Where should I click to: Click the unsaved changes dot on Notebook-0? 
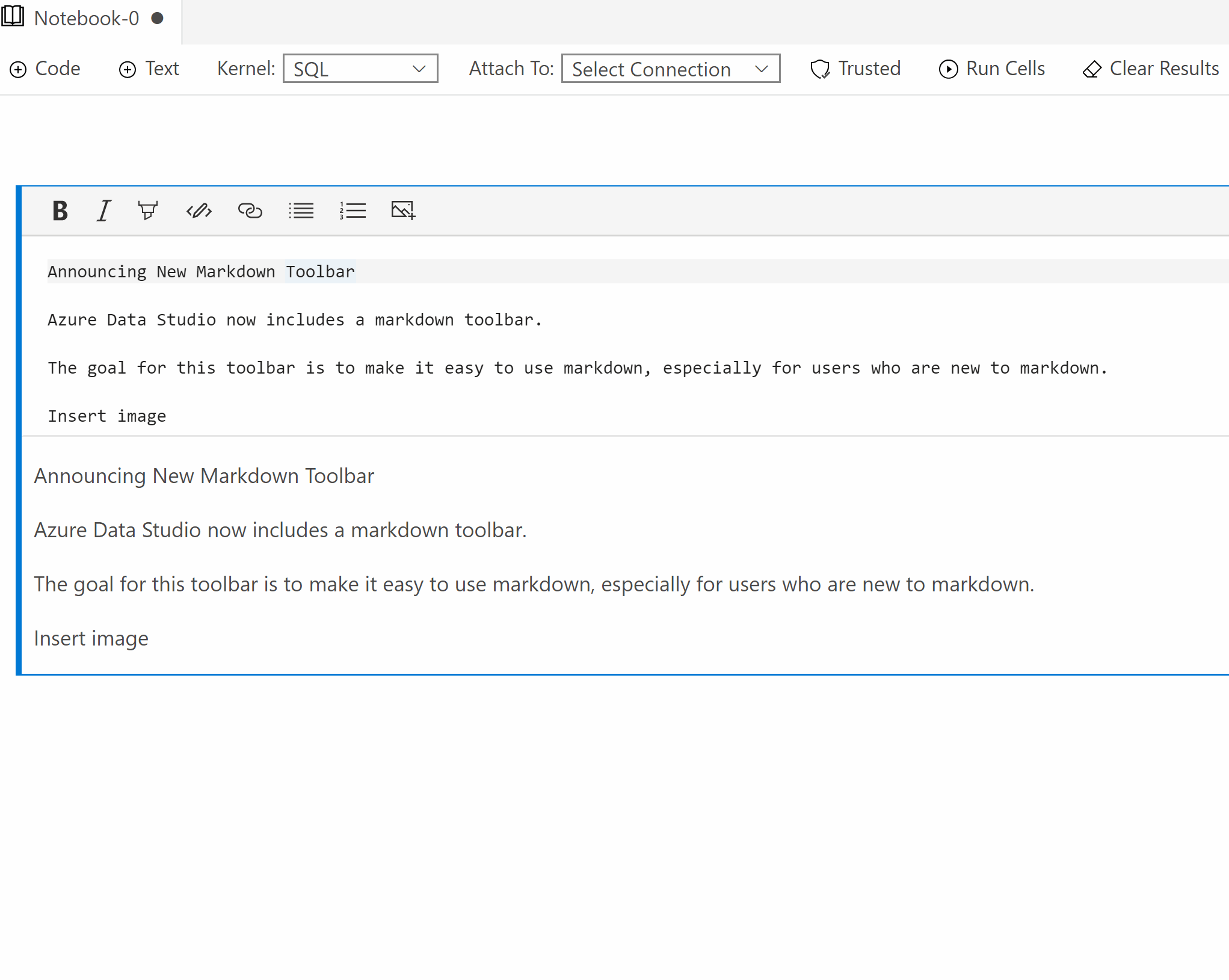pos(158,18)
